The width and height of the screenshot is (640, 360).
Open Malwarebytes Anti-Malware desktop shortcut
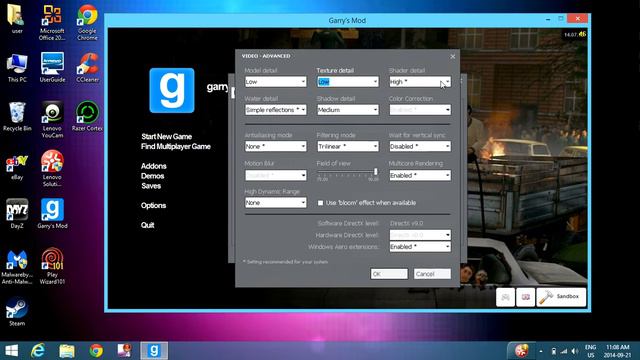[x=17, y=267]
